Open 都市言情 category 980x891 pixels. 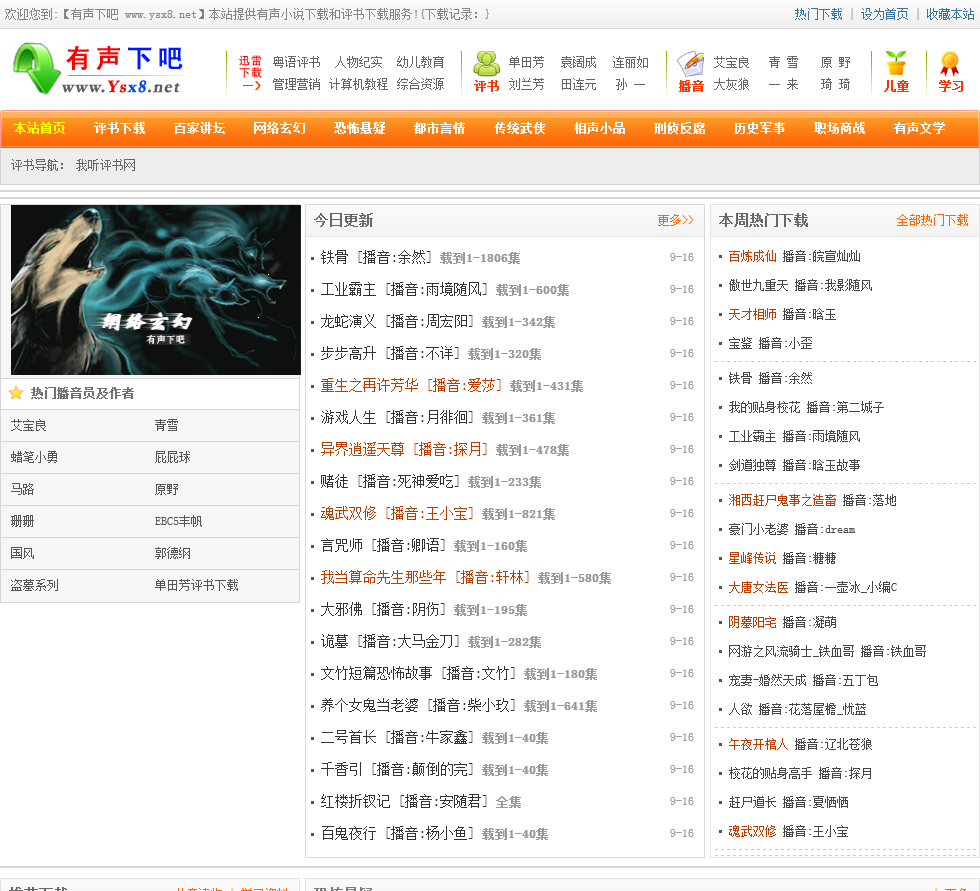439,128
